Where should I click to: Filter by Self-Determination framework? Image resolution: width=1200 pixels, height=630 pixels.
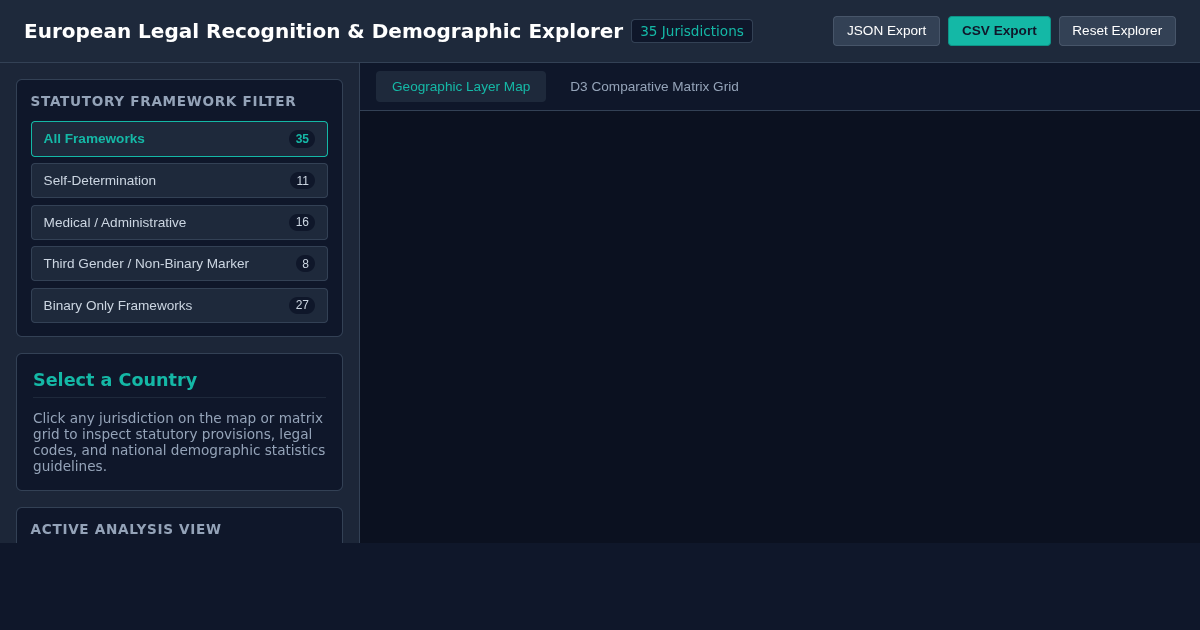click(179, 181)
